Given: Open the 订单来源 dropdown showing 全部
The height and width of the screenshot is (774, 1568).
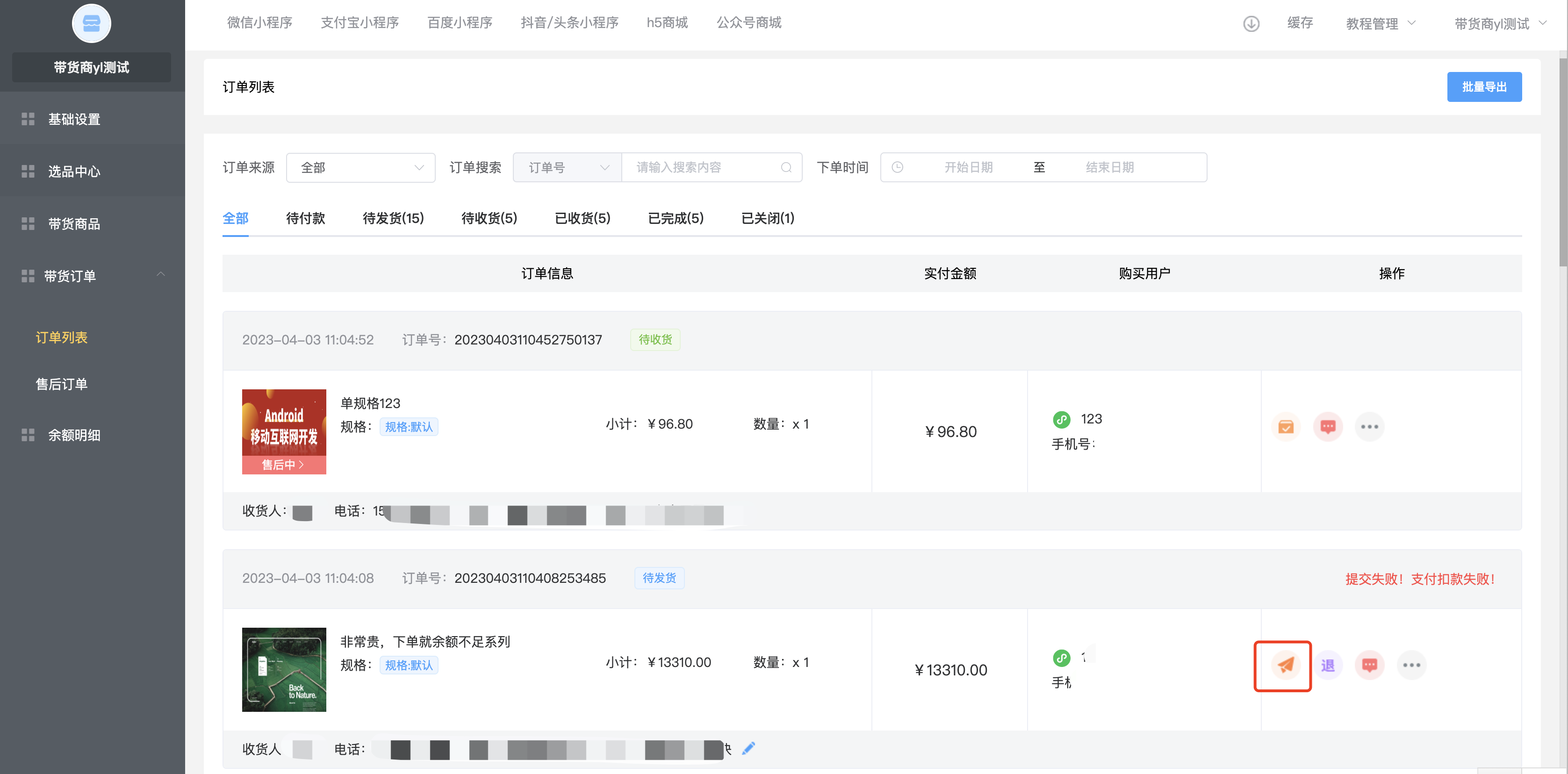Looking at the screenshot, I should point(360,167).
